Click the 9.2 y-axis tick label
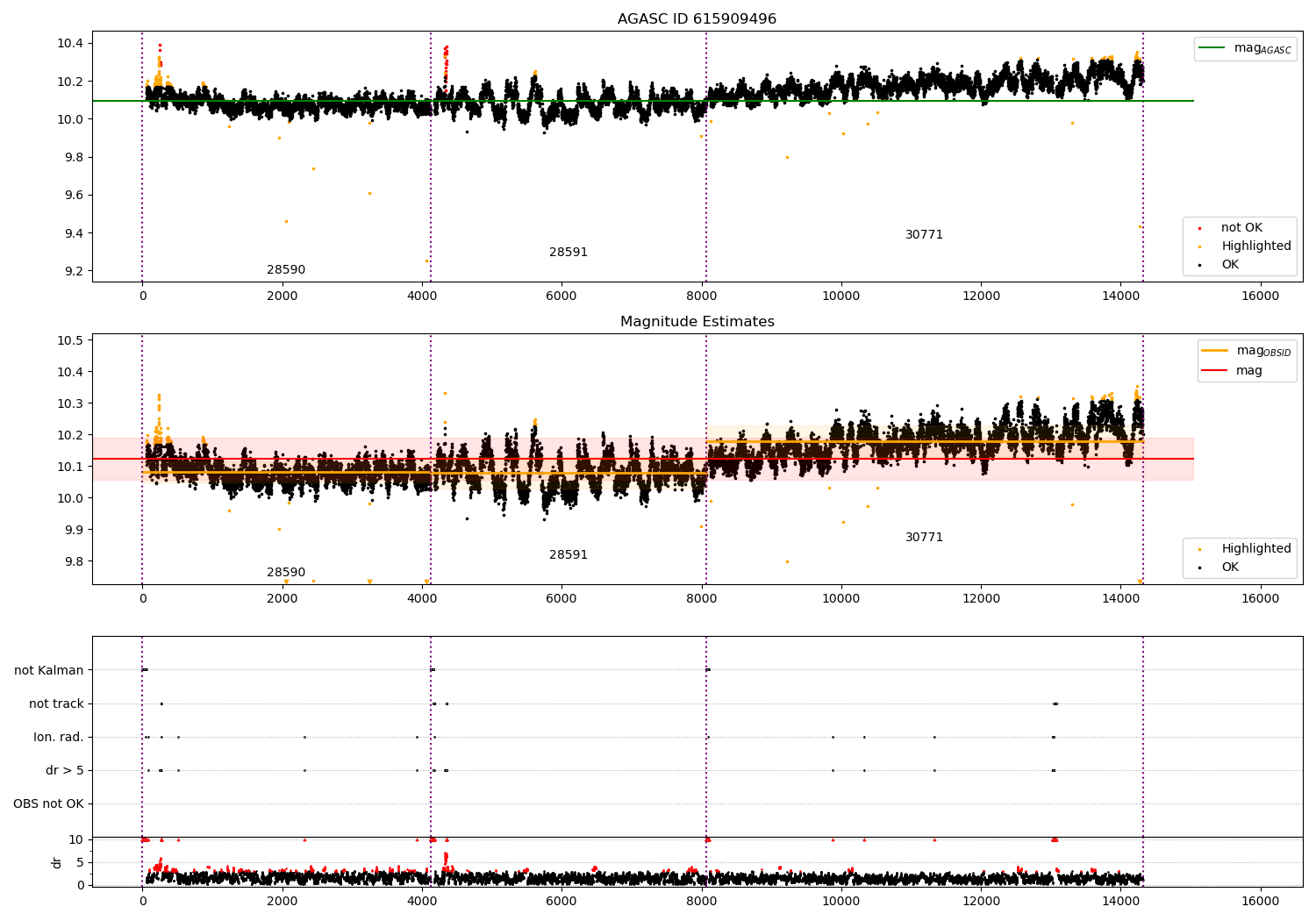Screen dimensions: 1316x921 tap(74, 271)
